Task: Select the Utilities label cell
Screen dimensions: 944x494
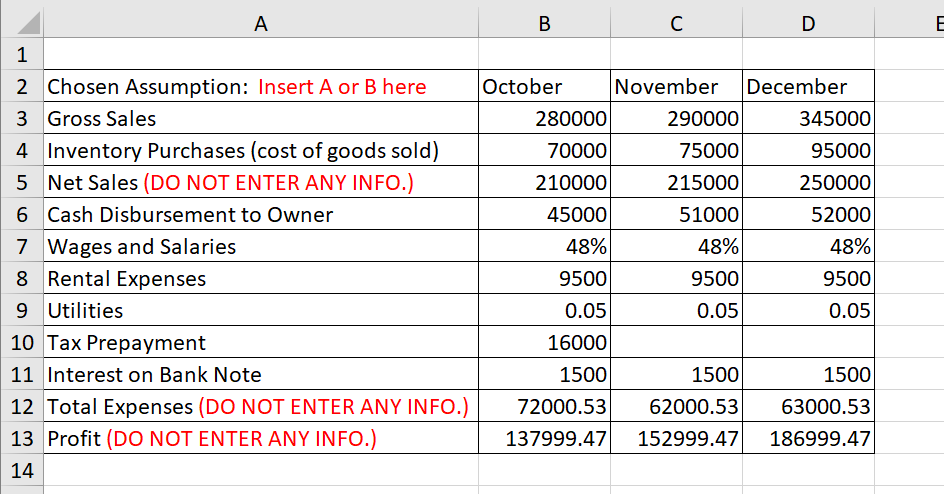Action: click(x=261, y=310)
